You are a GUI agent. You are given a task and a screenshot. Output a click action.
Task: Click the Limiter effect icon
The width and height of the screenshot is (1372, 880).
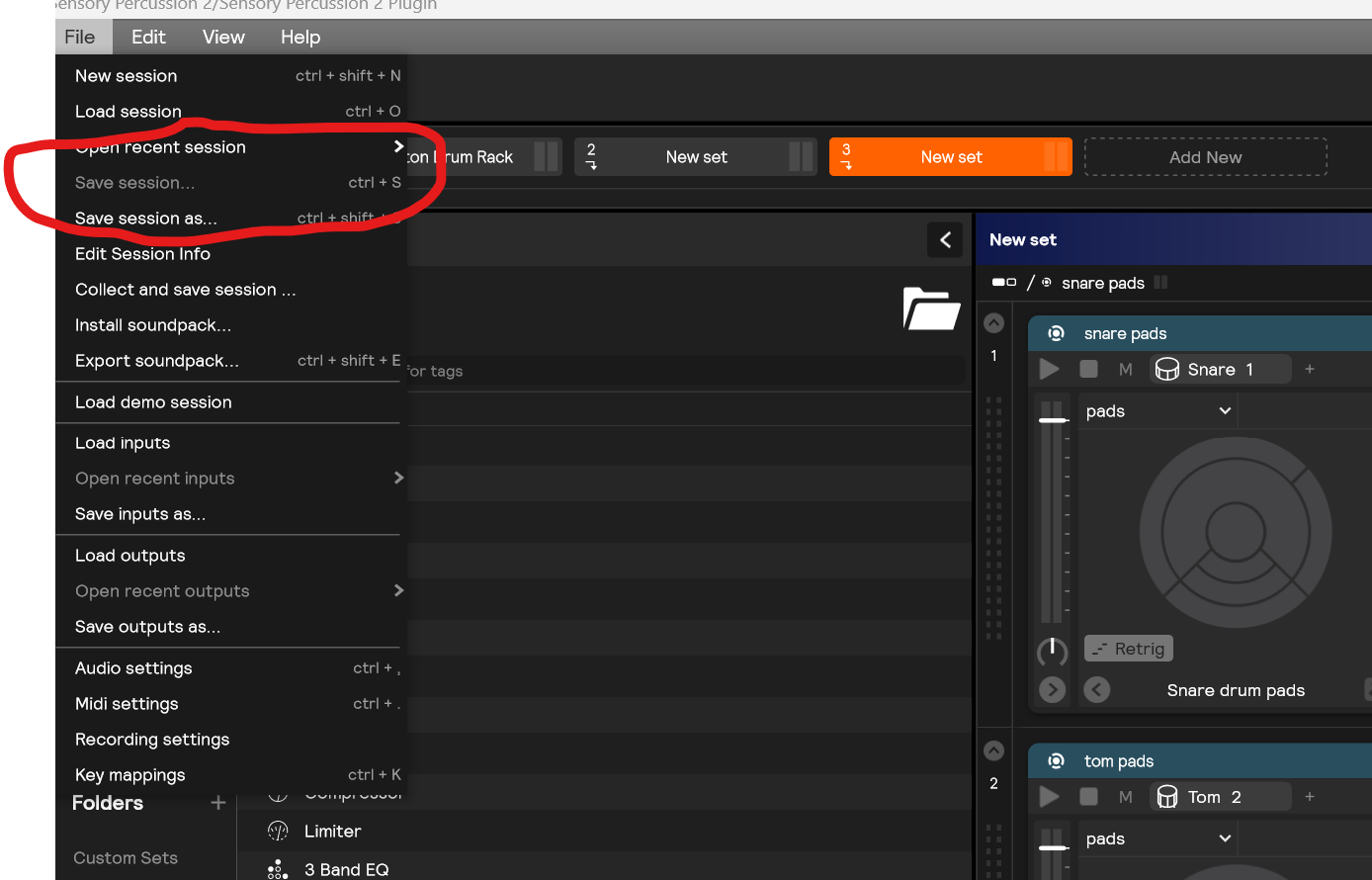278,832
